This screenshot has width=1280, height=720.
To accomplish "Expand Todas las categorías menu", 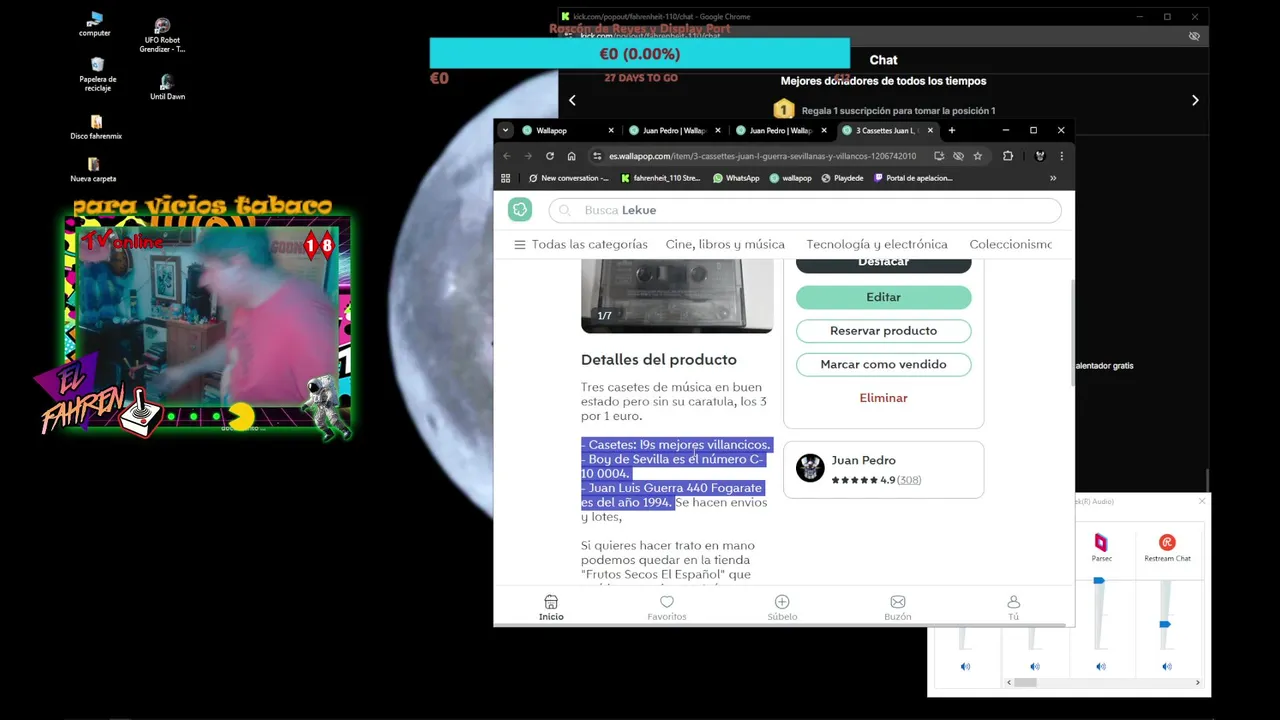I will pos(580,244).
